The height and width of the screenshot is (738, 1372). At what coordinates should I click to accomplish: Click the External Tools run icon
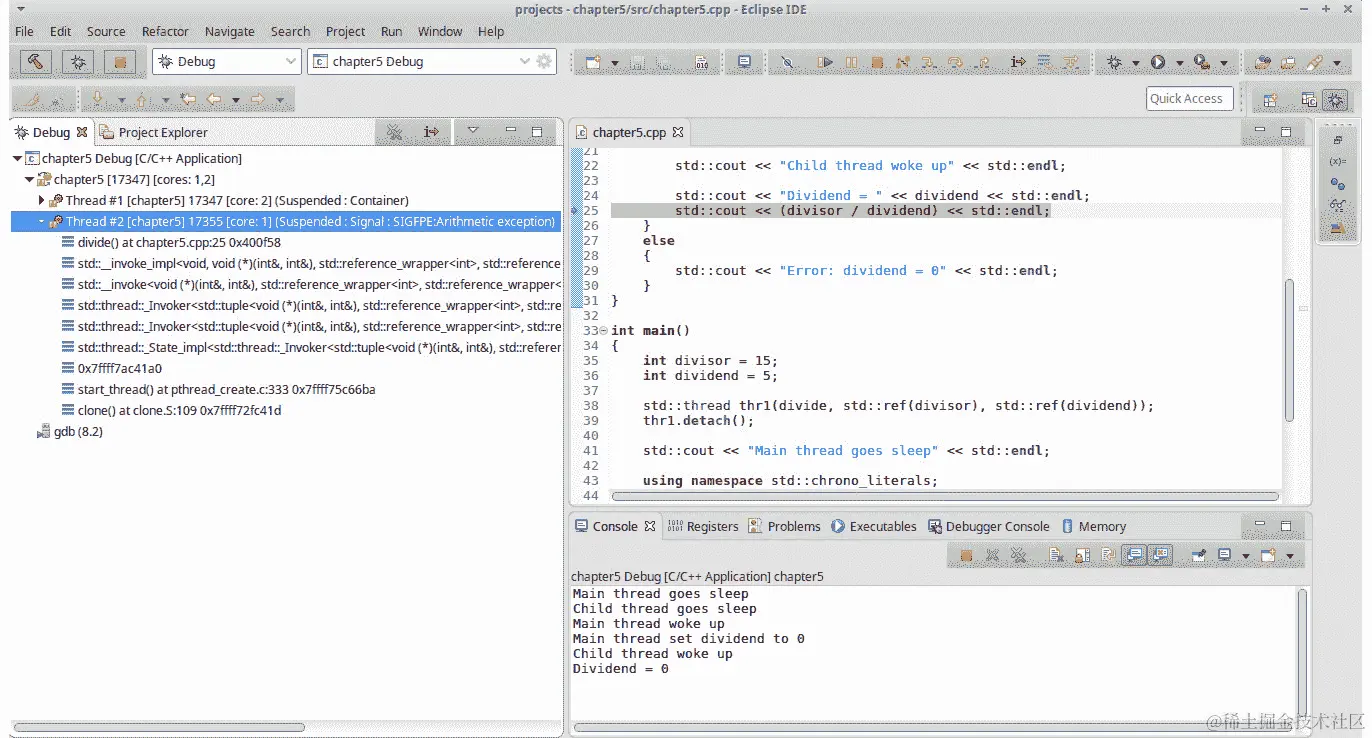coord(1202,62)
